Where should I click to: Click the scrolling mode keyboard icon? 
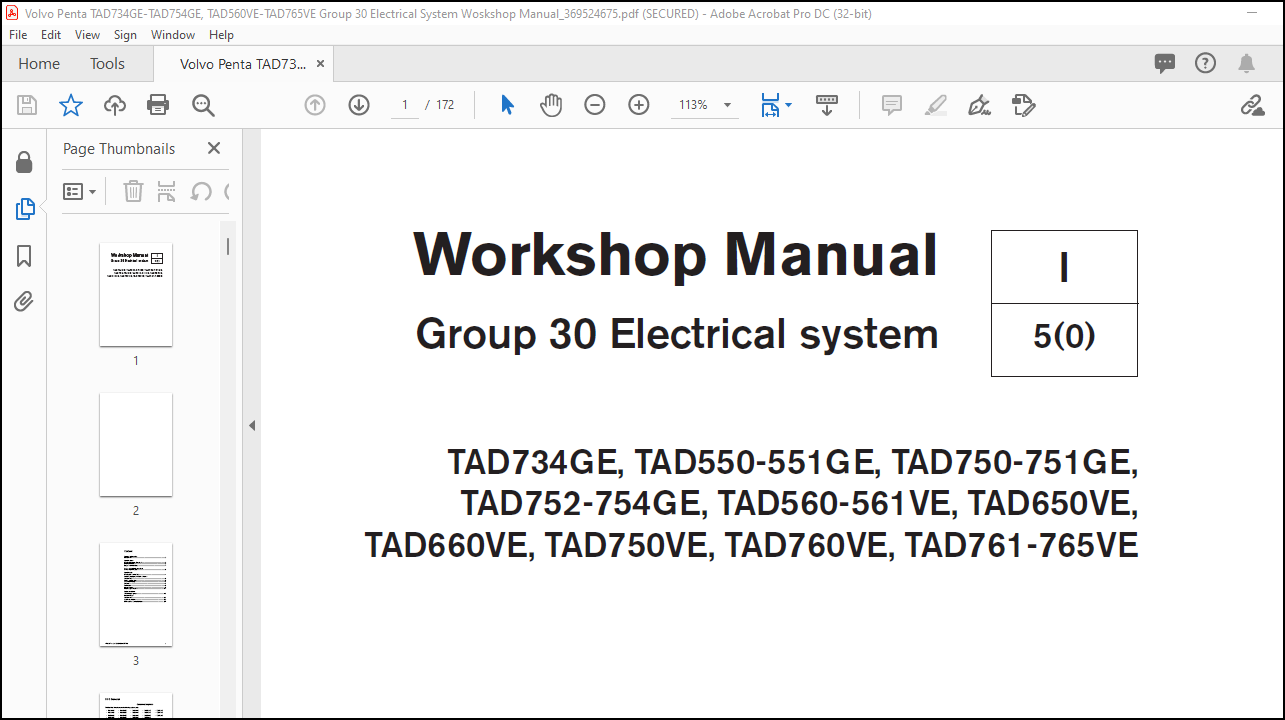point(827,105)
